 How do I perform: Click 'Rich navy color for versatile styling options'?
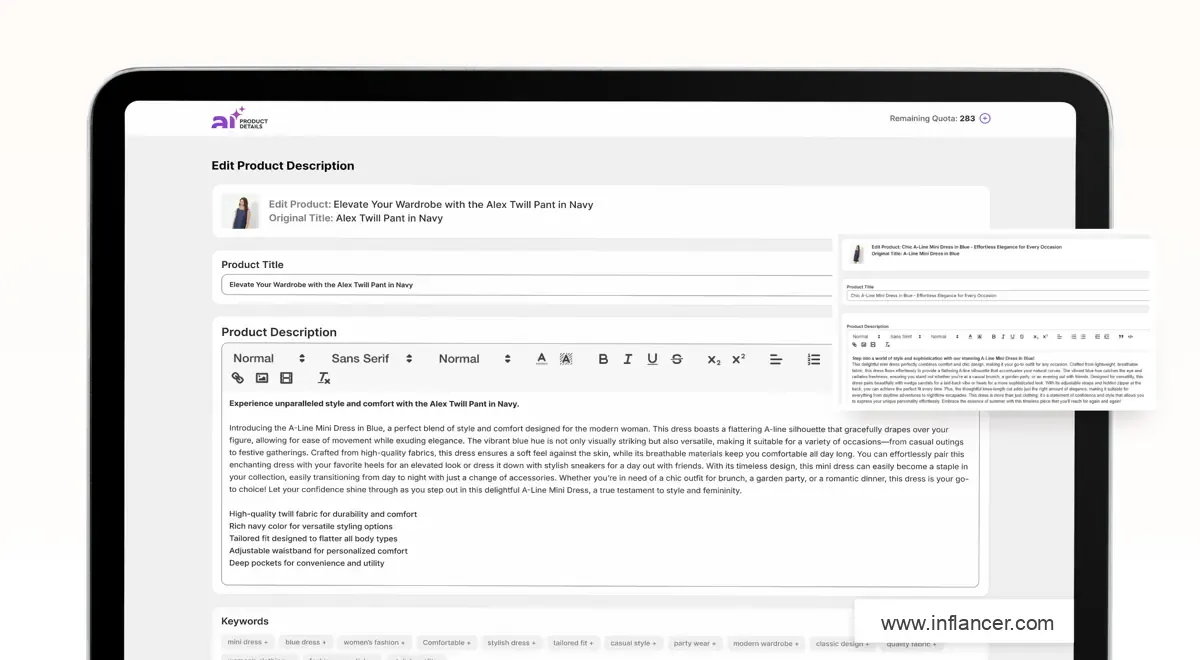(311, 526)
